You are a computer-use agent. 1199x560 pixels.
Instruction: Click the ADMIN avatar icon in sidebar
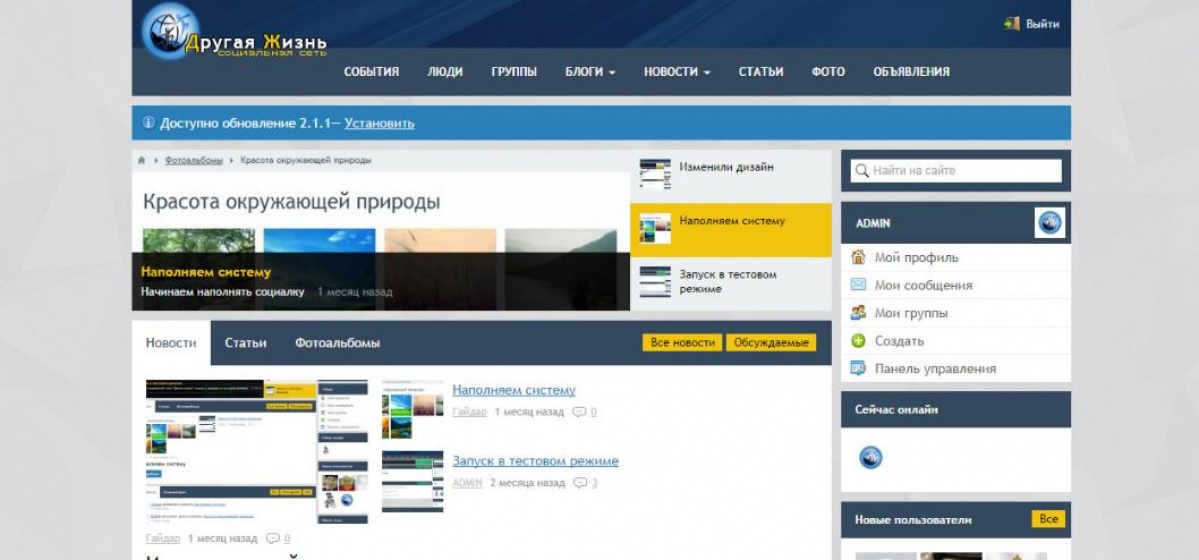pyautogui.click(x=1049, y=223)
